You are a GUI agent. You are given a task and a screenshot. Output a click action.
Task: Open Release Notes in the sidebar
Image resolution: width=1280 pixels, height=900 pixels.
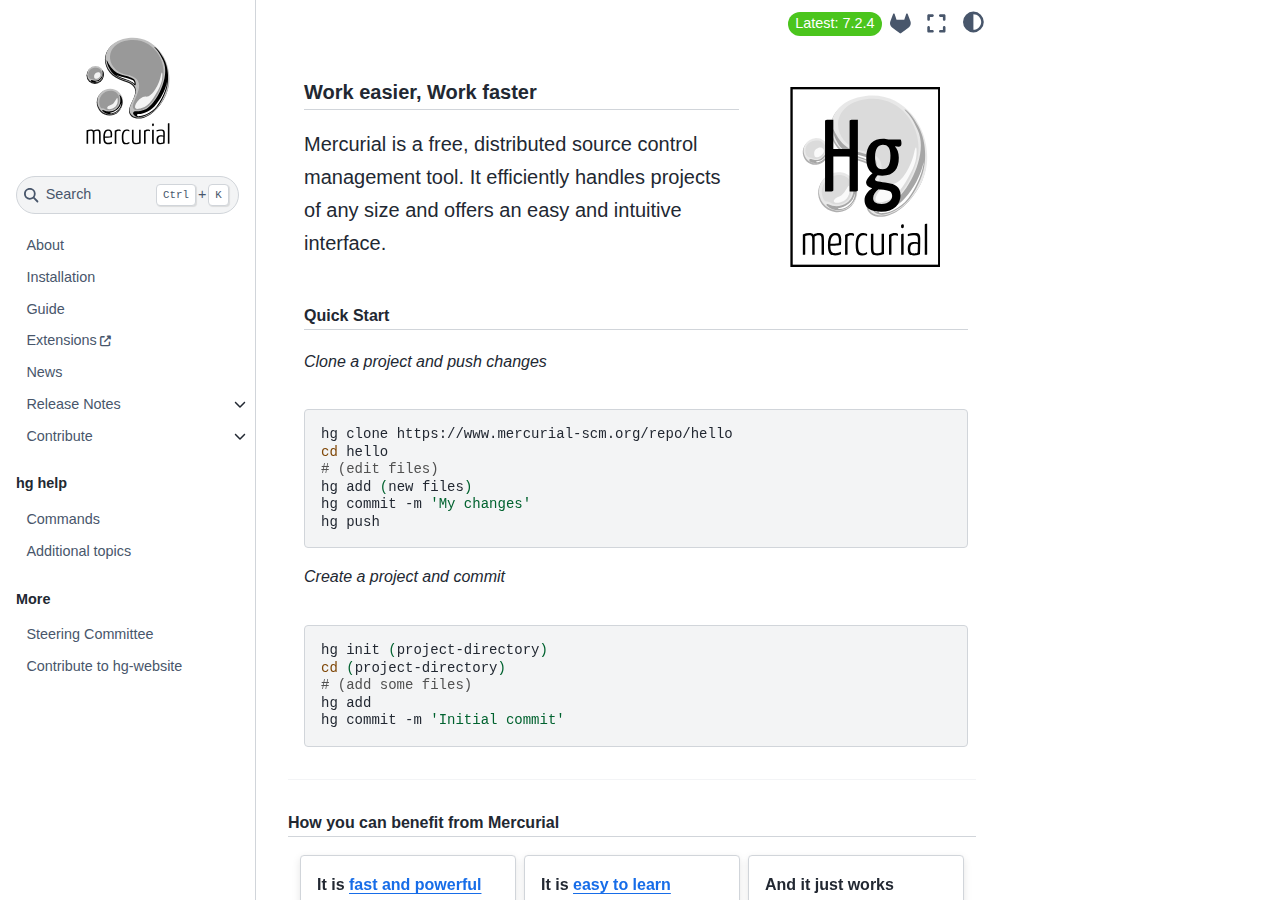[74, 404]
